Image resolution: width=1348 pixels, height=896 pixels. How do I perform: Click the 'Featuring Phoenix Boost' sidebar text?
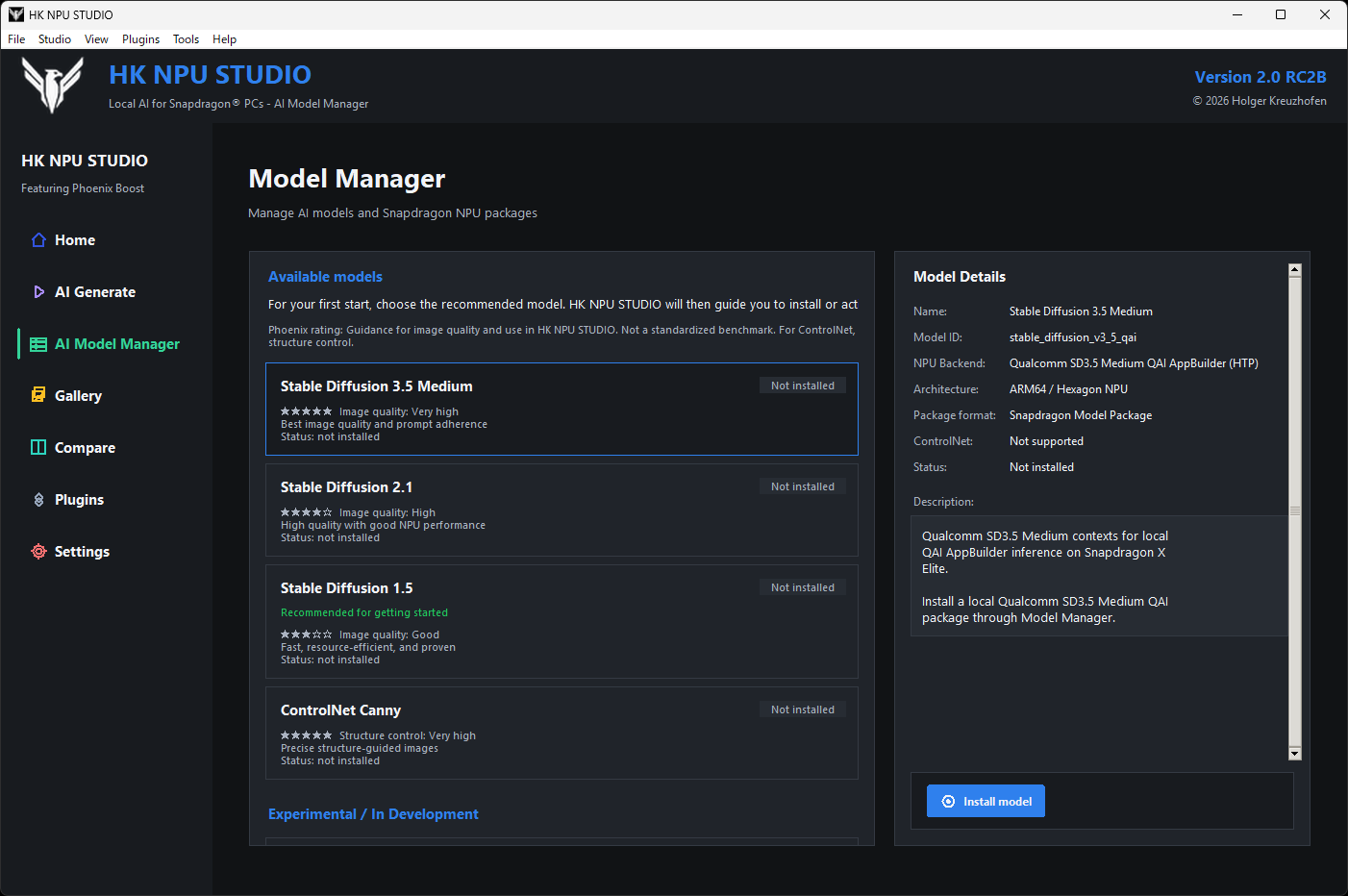(x=83, y=188)
